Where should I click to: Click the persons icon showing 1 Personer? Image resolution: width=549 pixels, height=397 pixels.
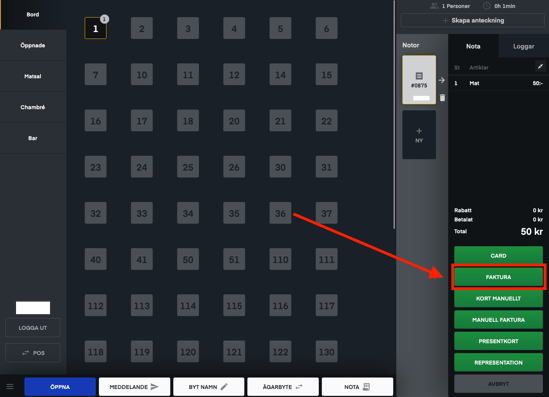coord(434,6)
